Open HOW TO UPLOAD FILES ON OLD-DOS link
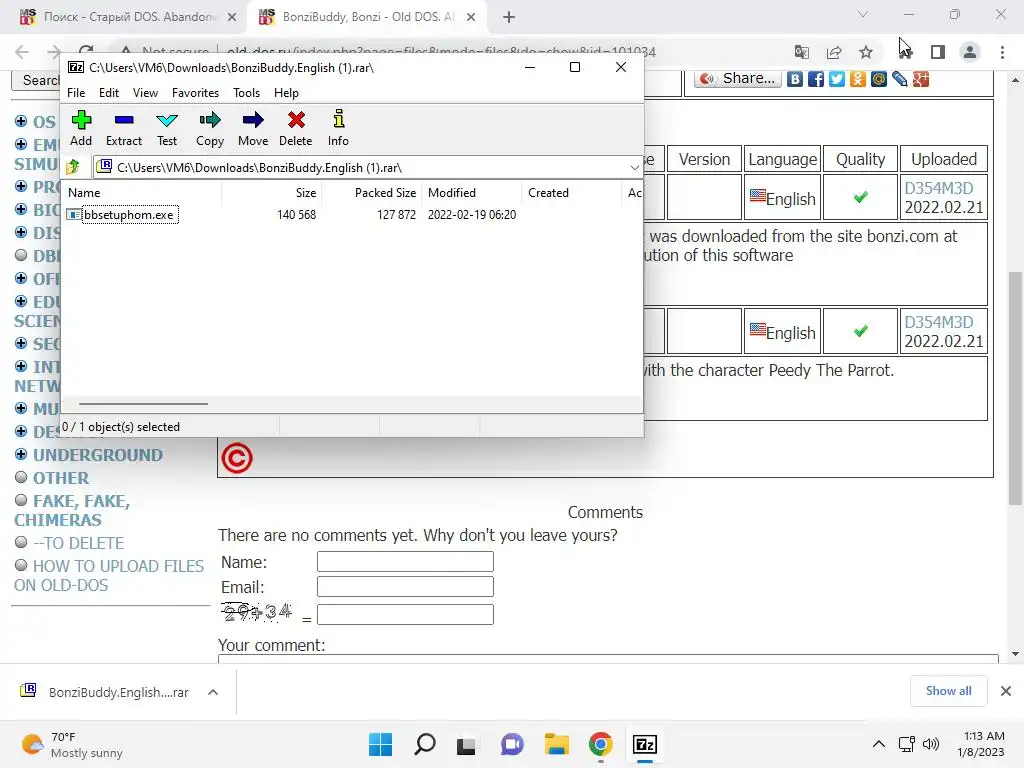The image size is (1024, 768). tap(109, 575)
